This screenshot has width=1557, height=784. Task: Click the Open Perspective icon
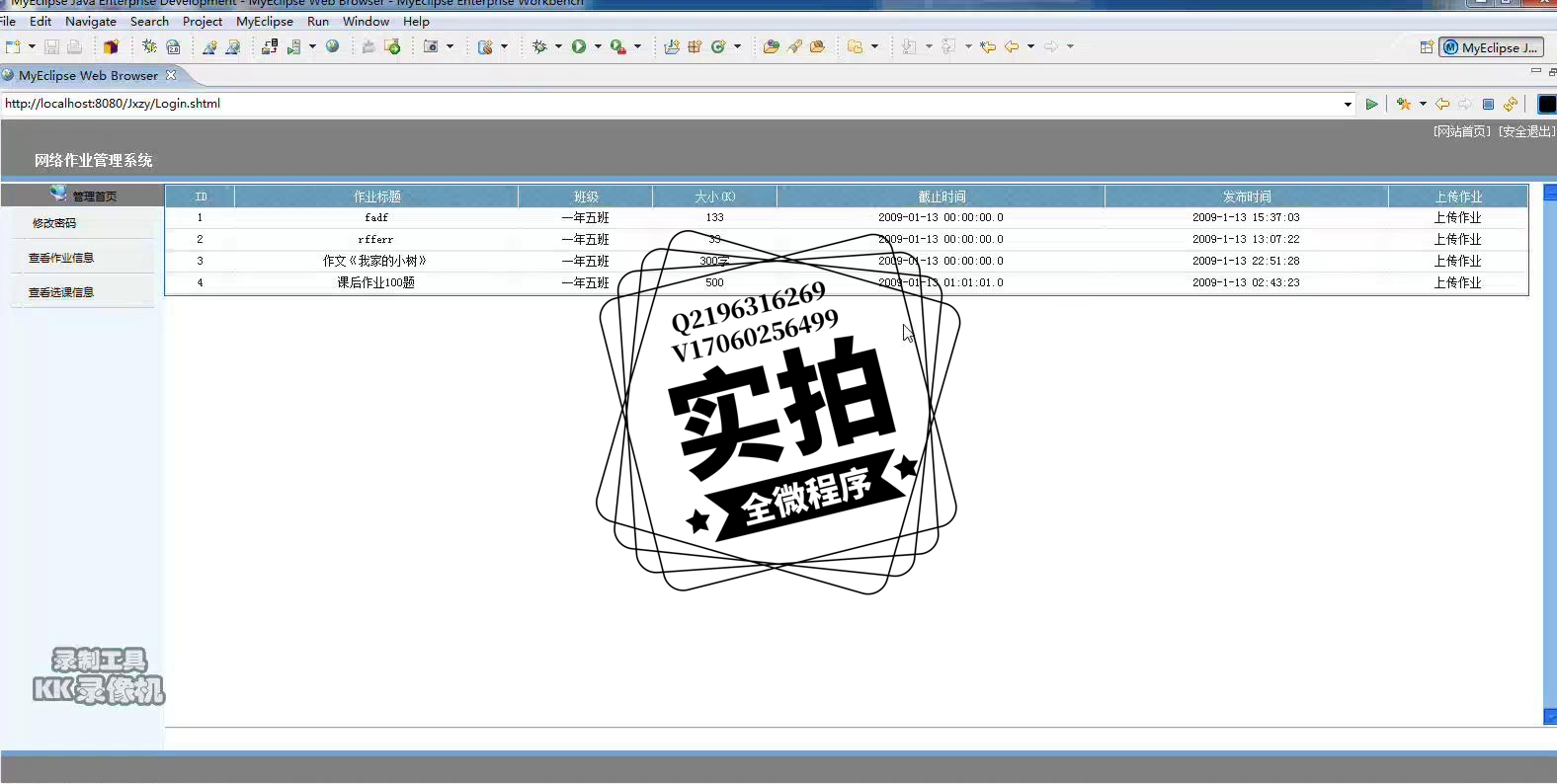click(1427, 46)
